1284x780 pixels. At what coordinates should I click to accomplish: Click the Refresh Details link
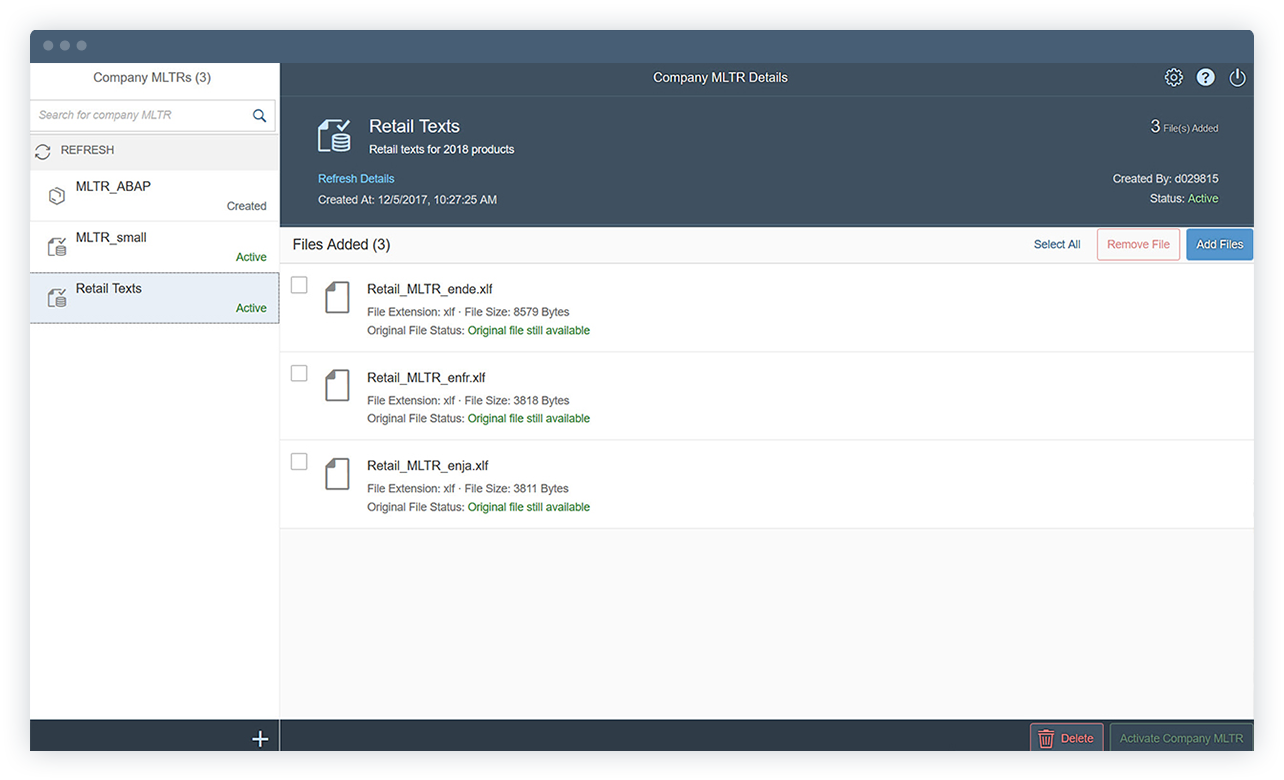click(356, 179)
